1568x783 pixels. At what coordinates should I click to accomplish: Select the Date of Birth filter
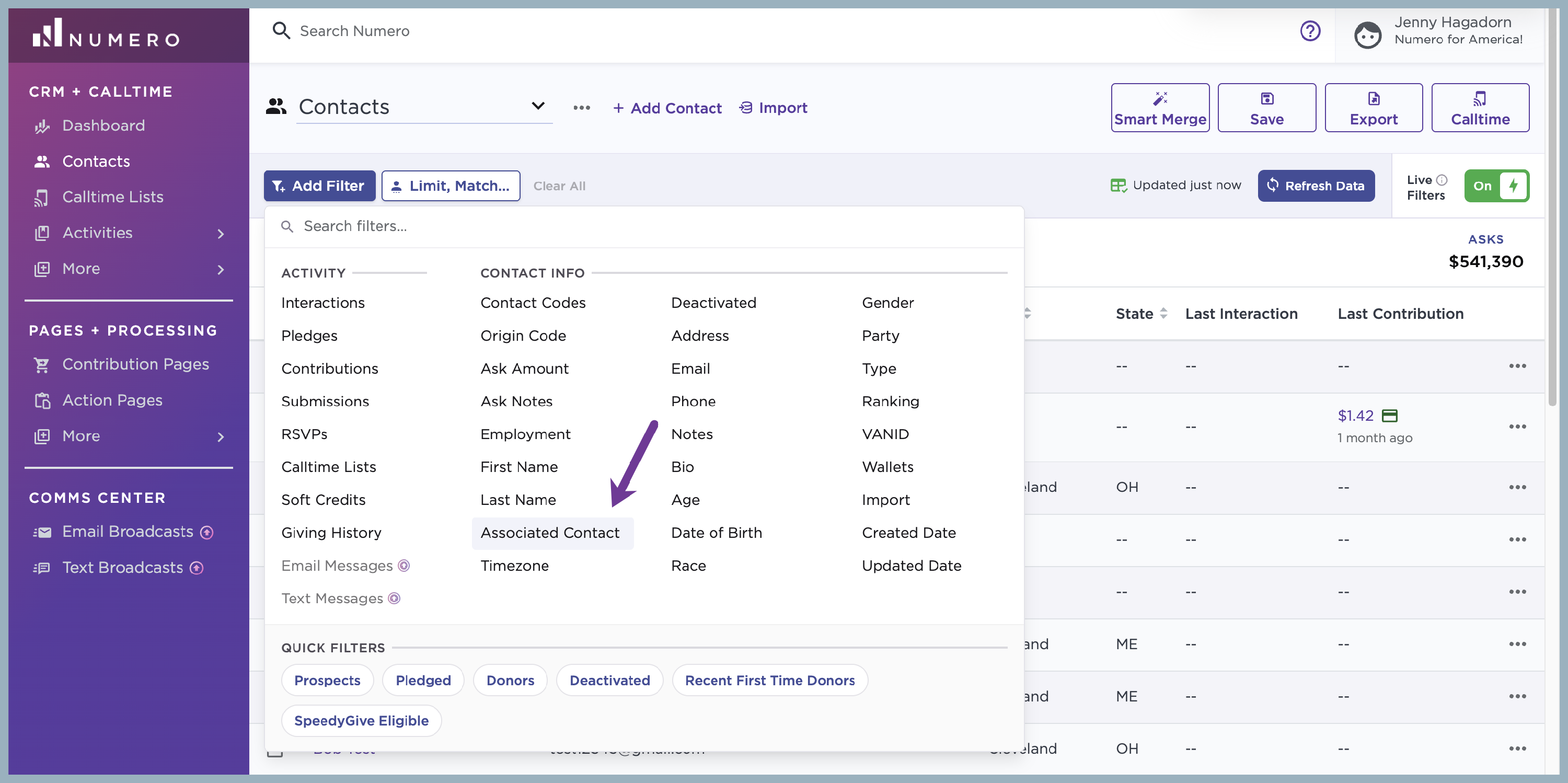click(x=717, y=533)
